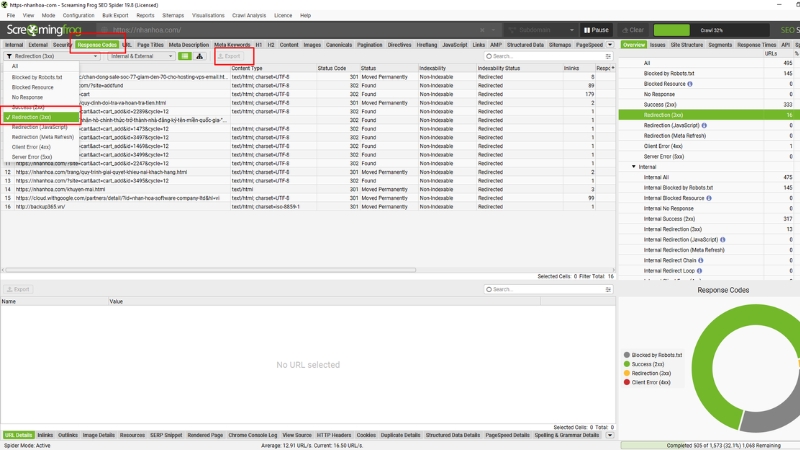The width and height of the screenshot is (800, 450).
Task: Add column with plus icon
Action: pyautogui.click(x=612, y=68)
